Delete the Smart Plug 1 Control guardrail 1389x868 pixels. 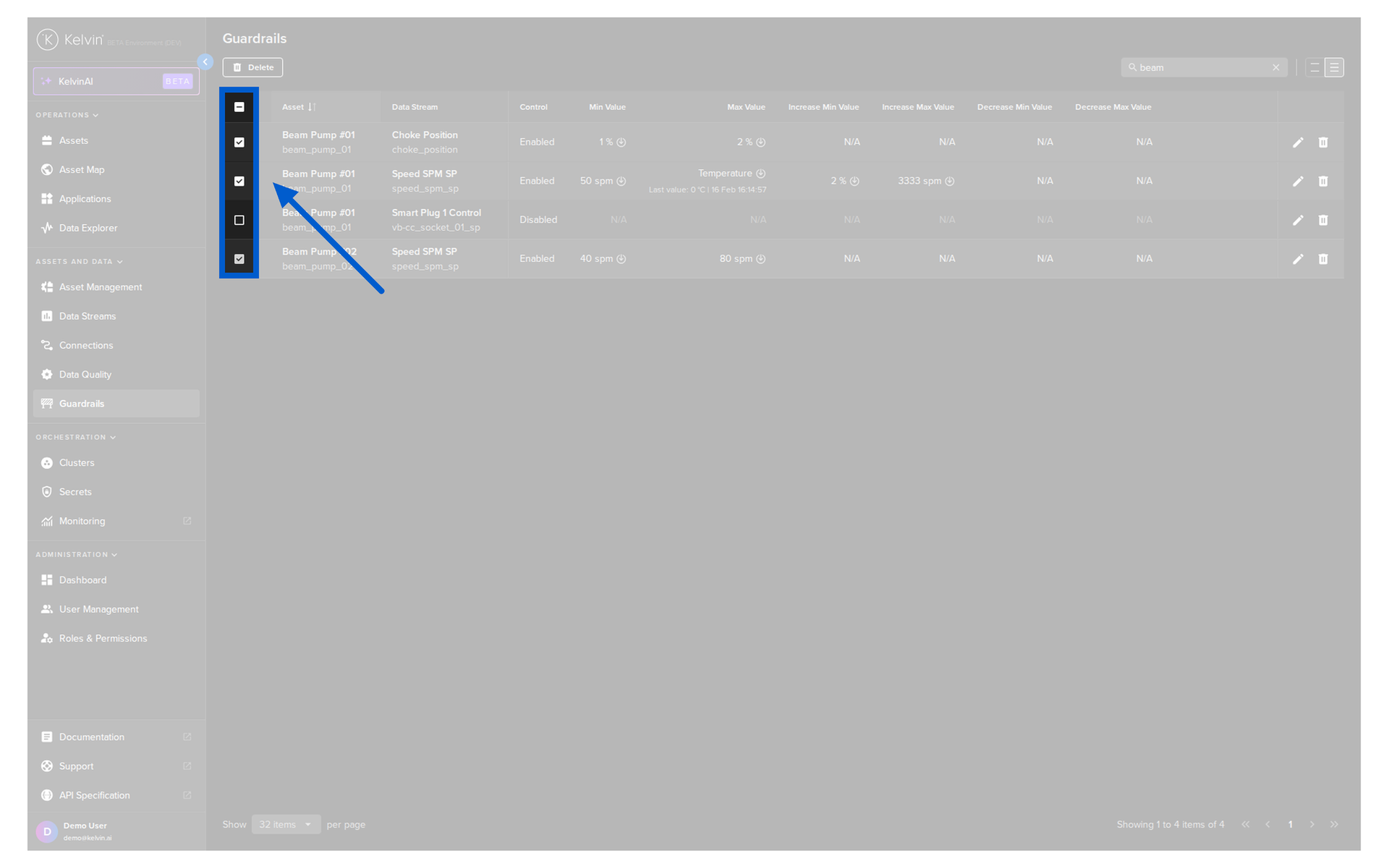(1324, 220)
